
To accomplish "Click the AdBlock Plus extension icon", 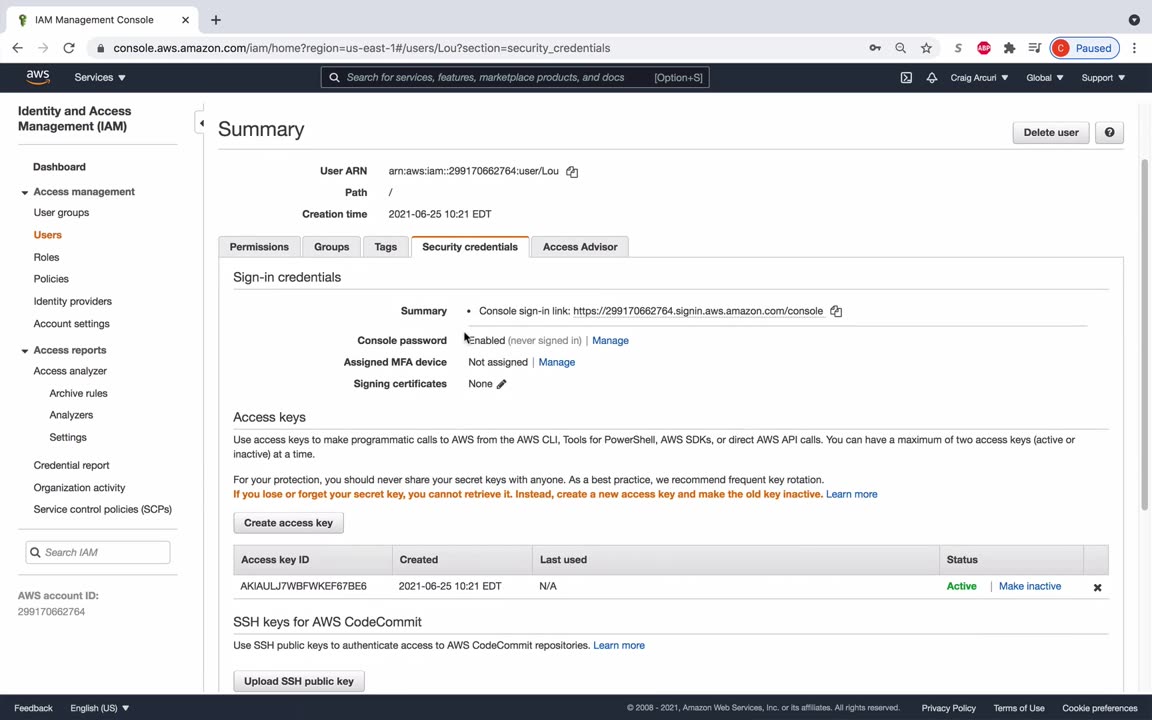I will coord(984,48).
